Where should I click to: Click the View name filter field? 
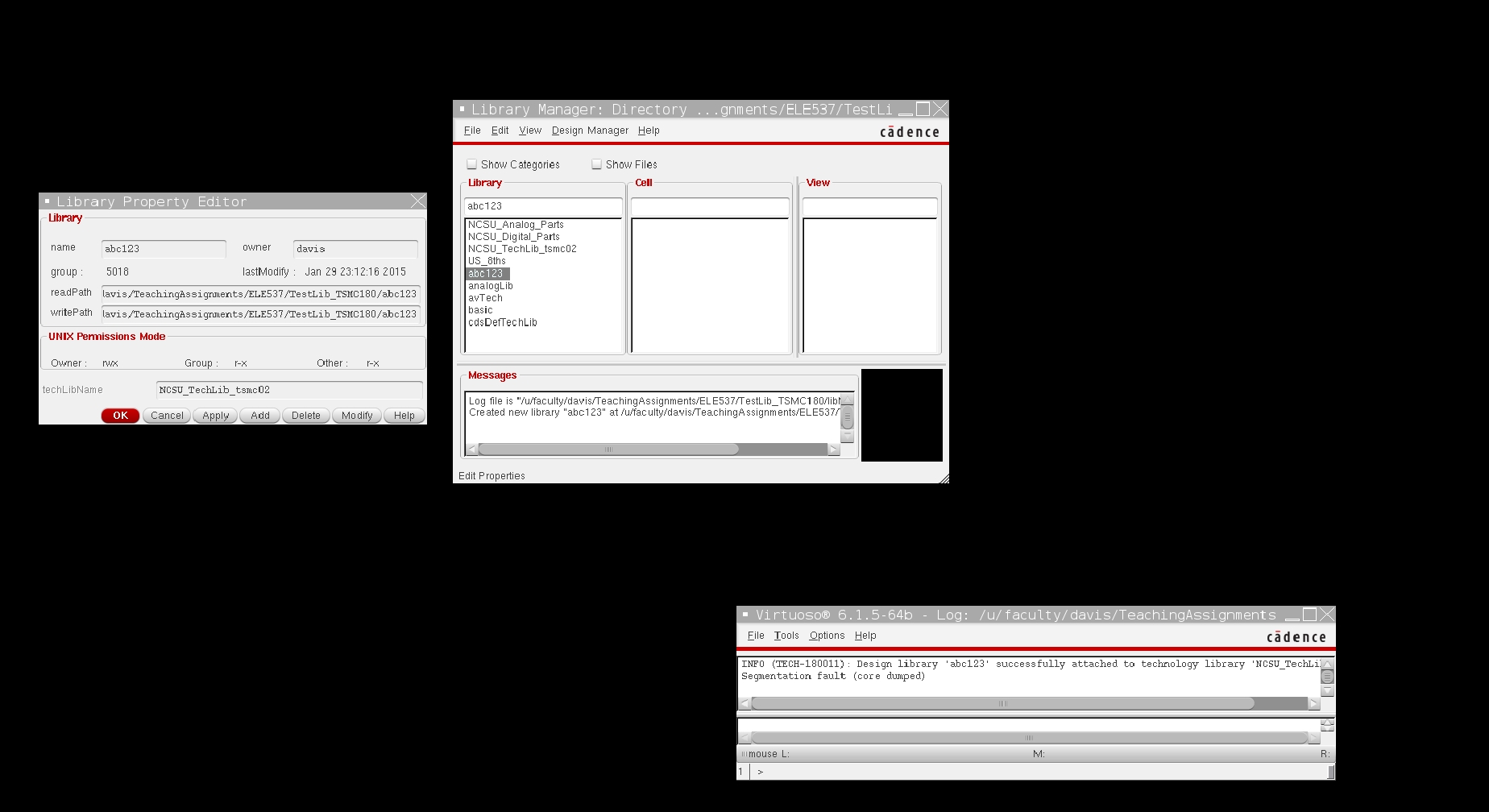coord(870,206)
